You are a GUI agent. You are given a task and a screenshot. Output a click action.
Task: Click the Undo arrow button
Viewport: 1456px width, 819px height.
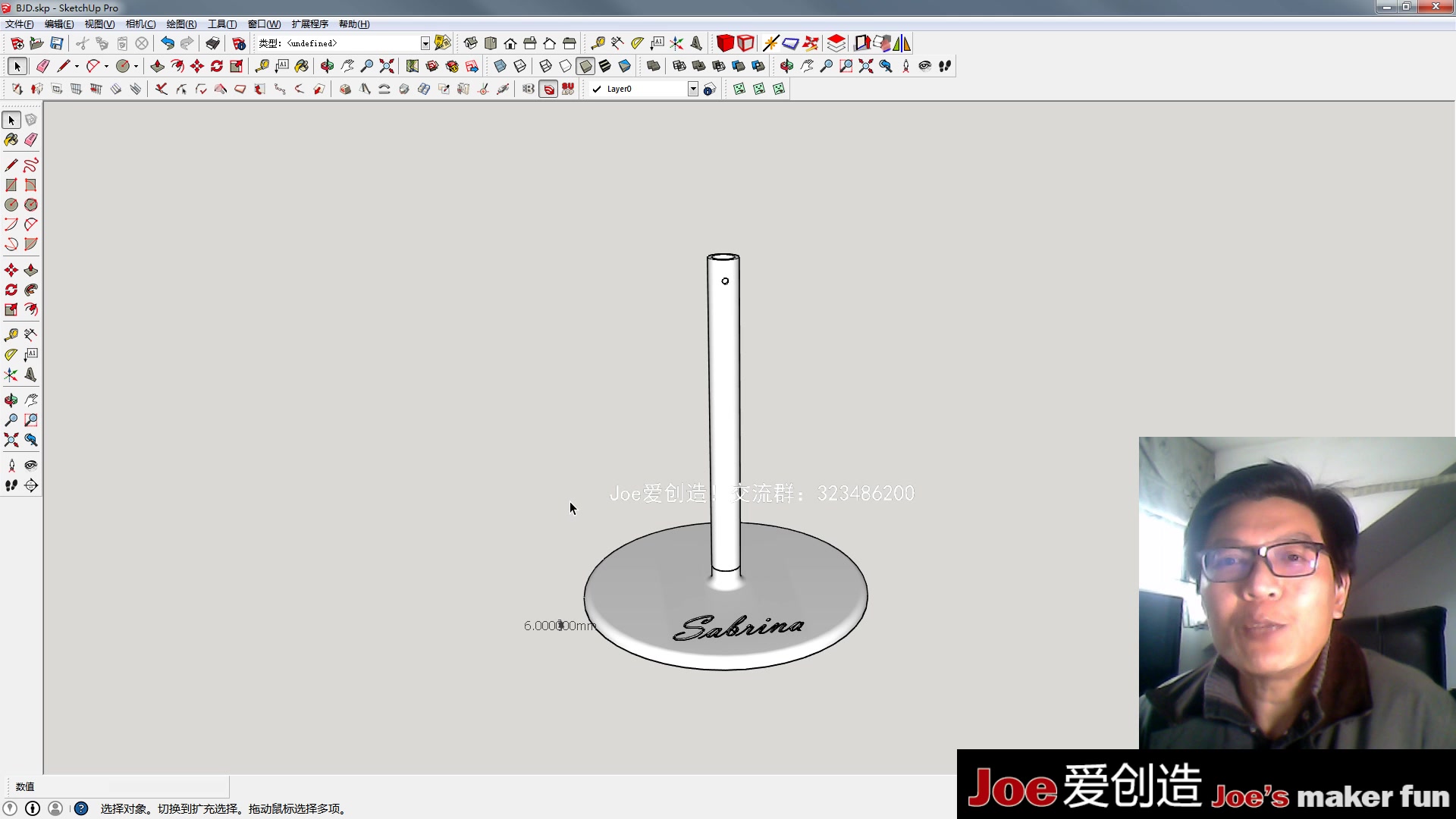(x=168, y=43)
